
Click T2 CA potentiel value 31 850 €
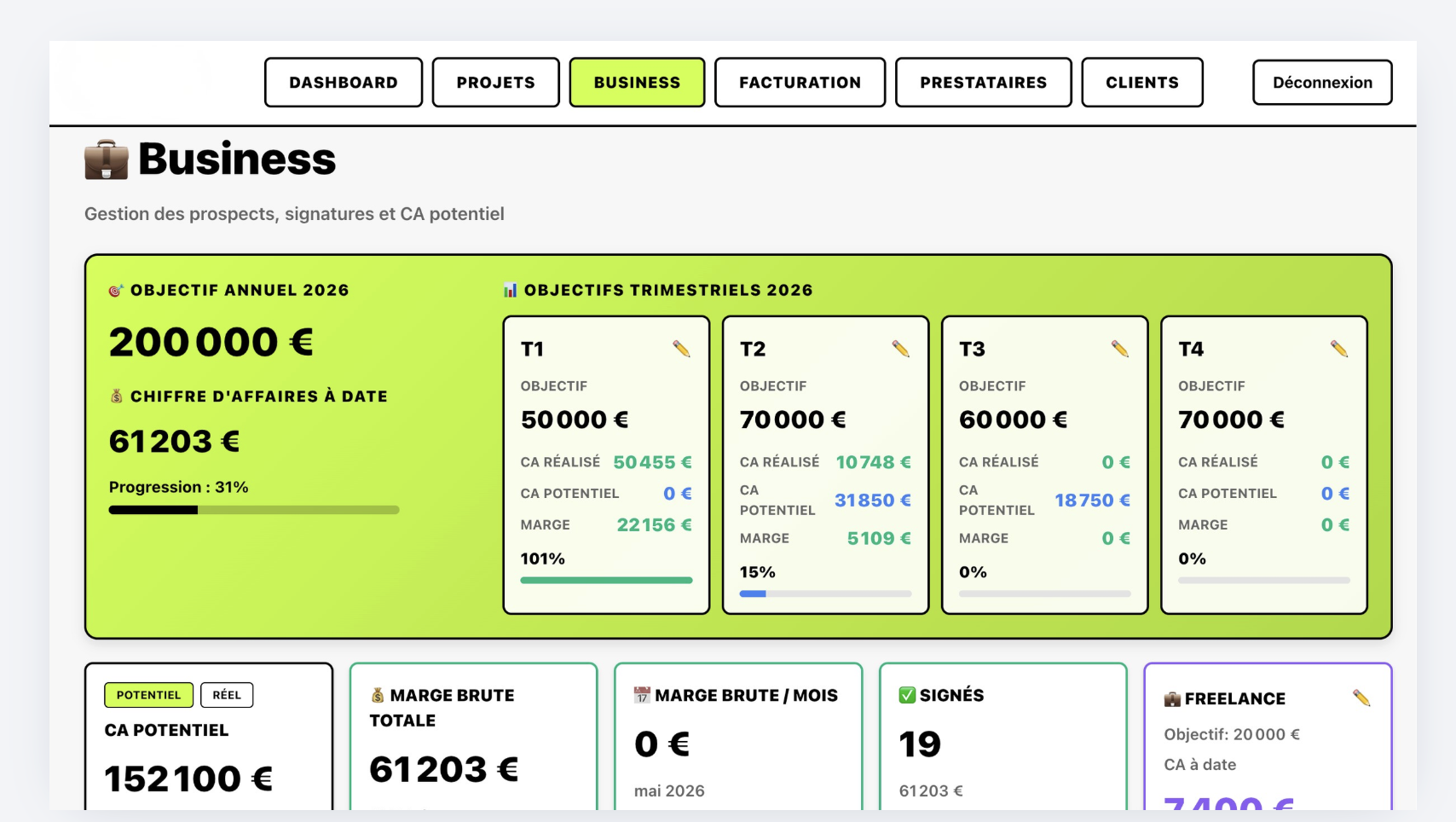click(x=873, y=501)
